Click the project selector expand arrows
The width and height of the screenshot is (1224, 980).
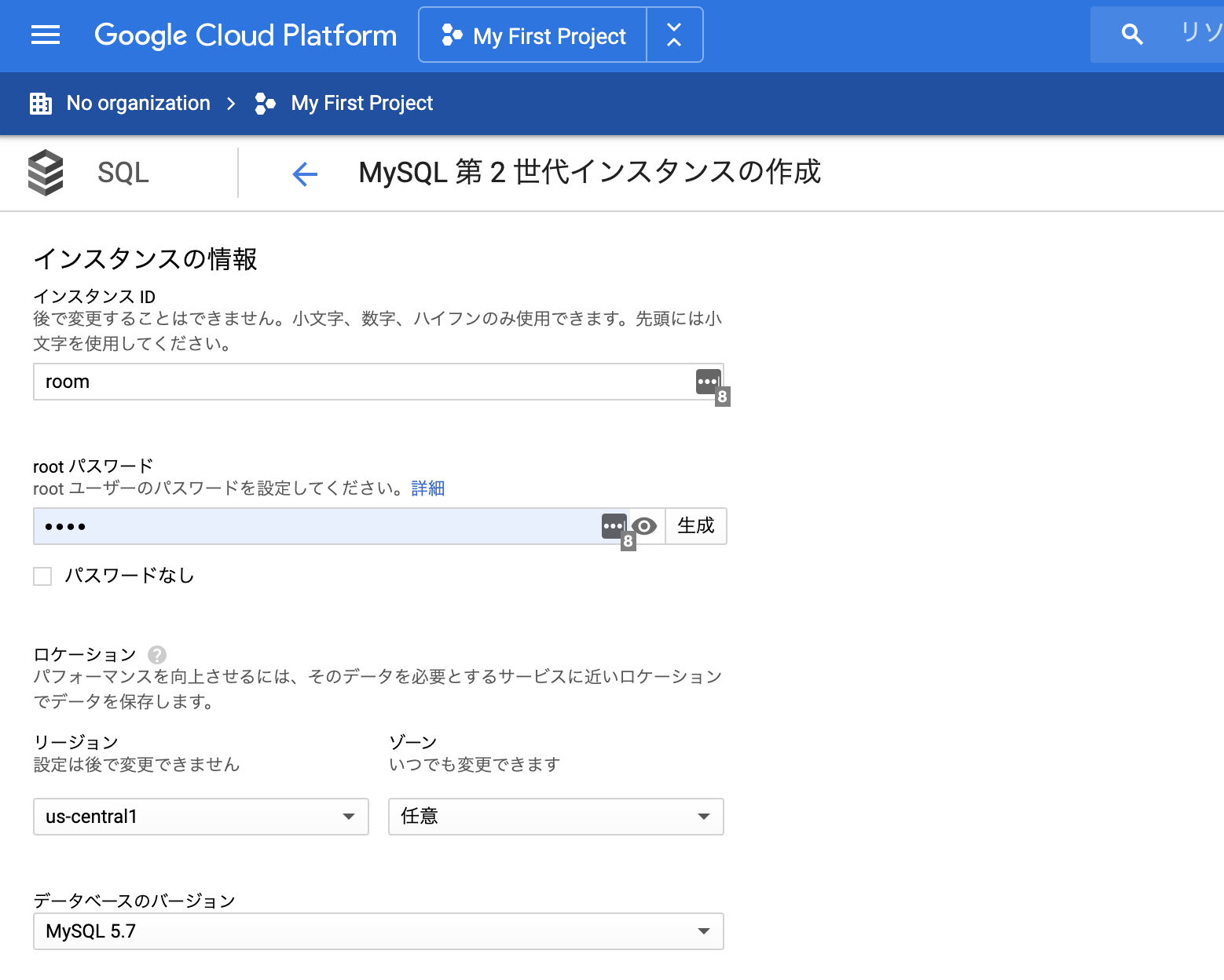(x=674, y=35)
